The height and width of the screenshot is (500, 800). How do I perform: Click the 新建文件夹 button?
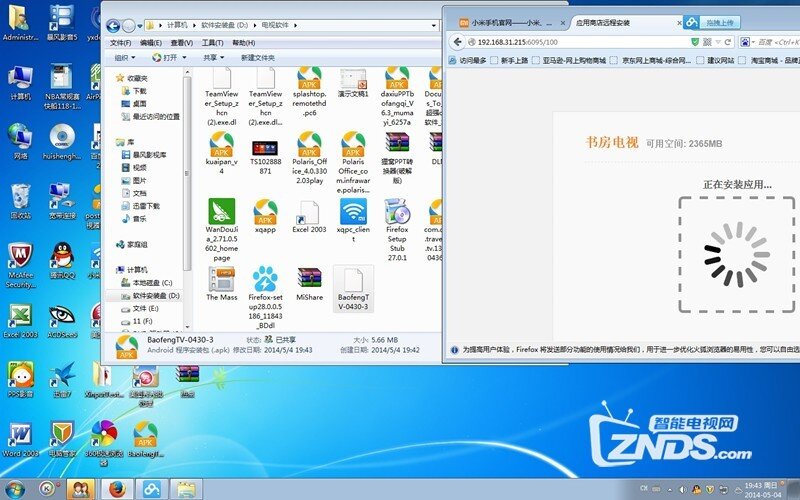click(258, 58)
